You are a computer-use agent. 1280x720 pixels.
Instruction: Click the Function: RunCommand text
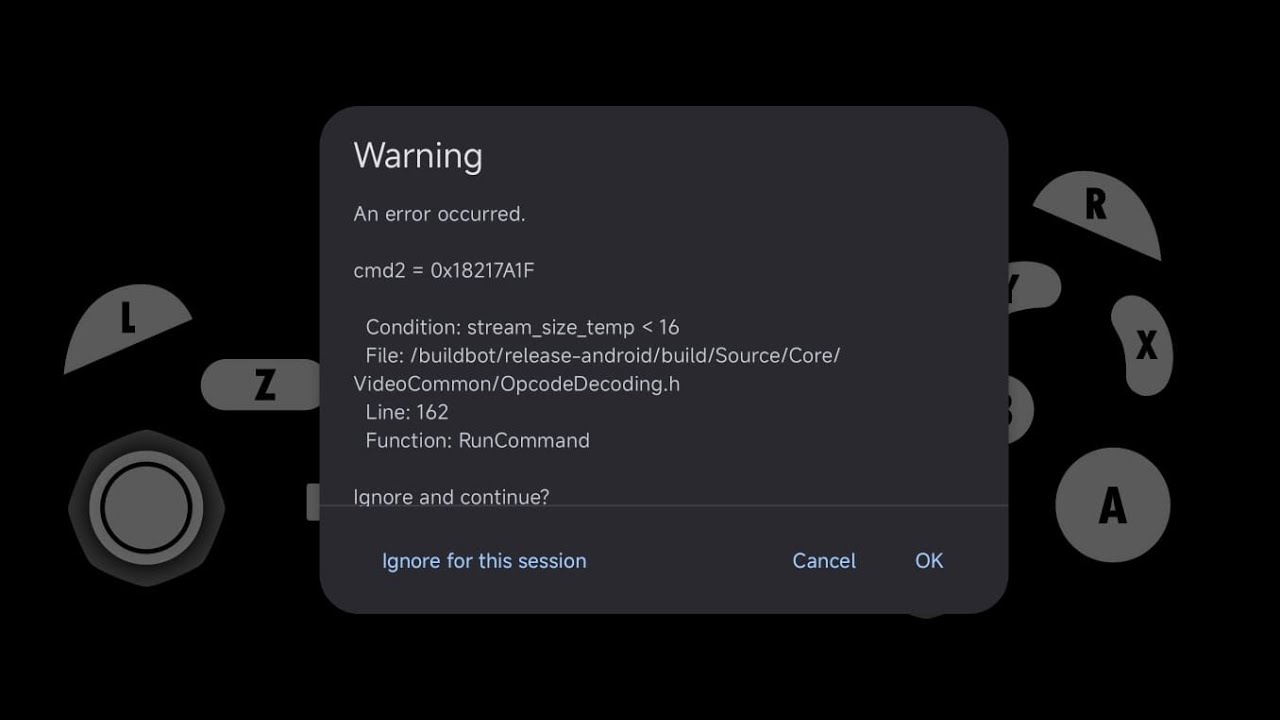(477, 440)
